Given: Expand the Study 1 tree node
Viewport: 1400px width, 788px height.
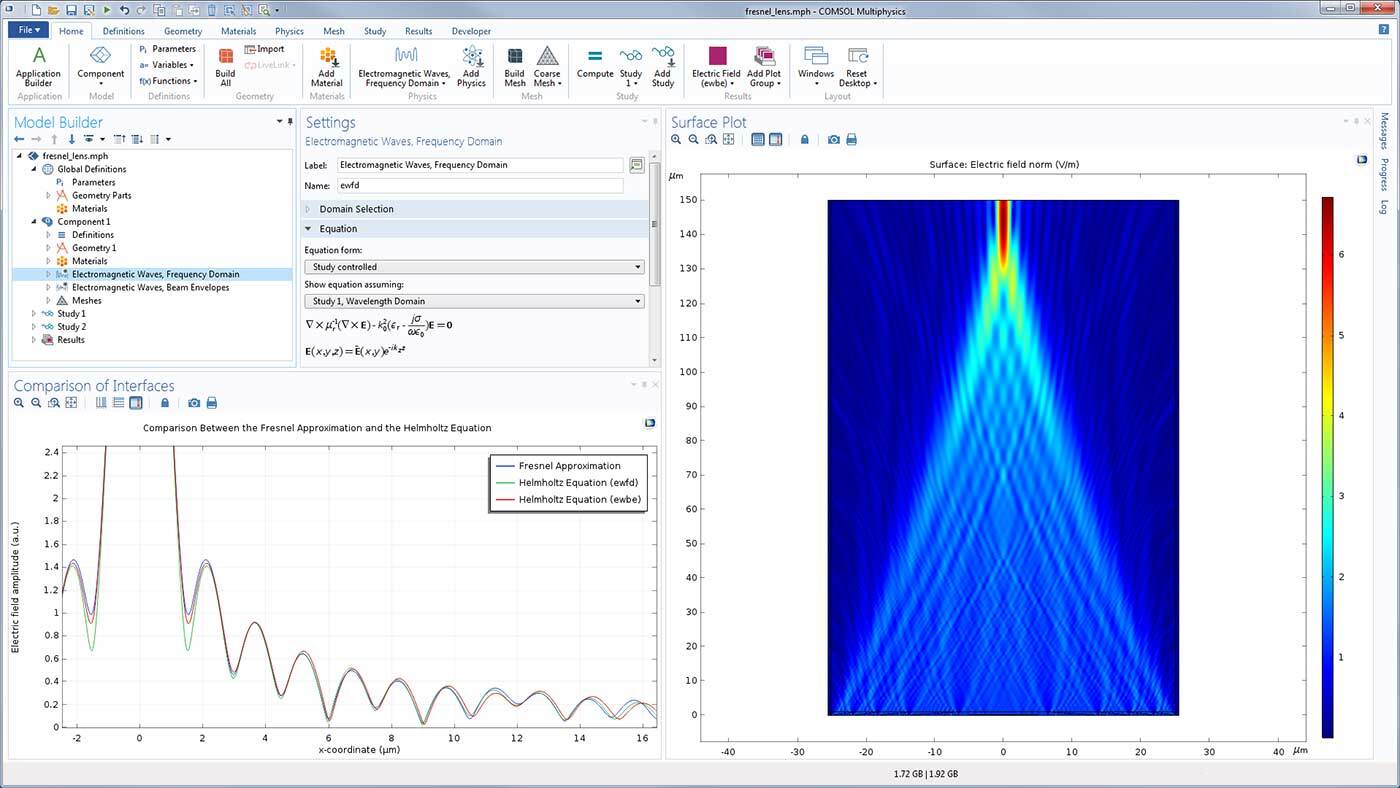Looking at the screenshot, I should click(33, 313).
